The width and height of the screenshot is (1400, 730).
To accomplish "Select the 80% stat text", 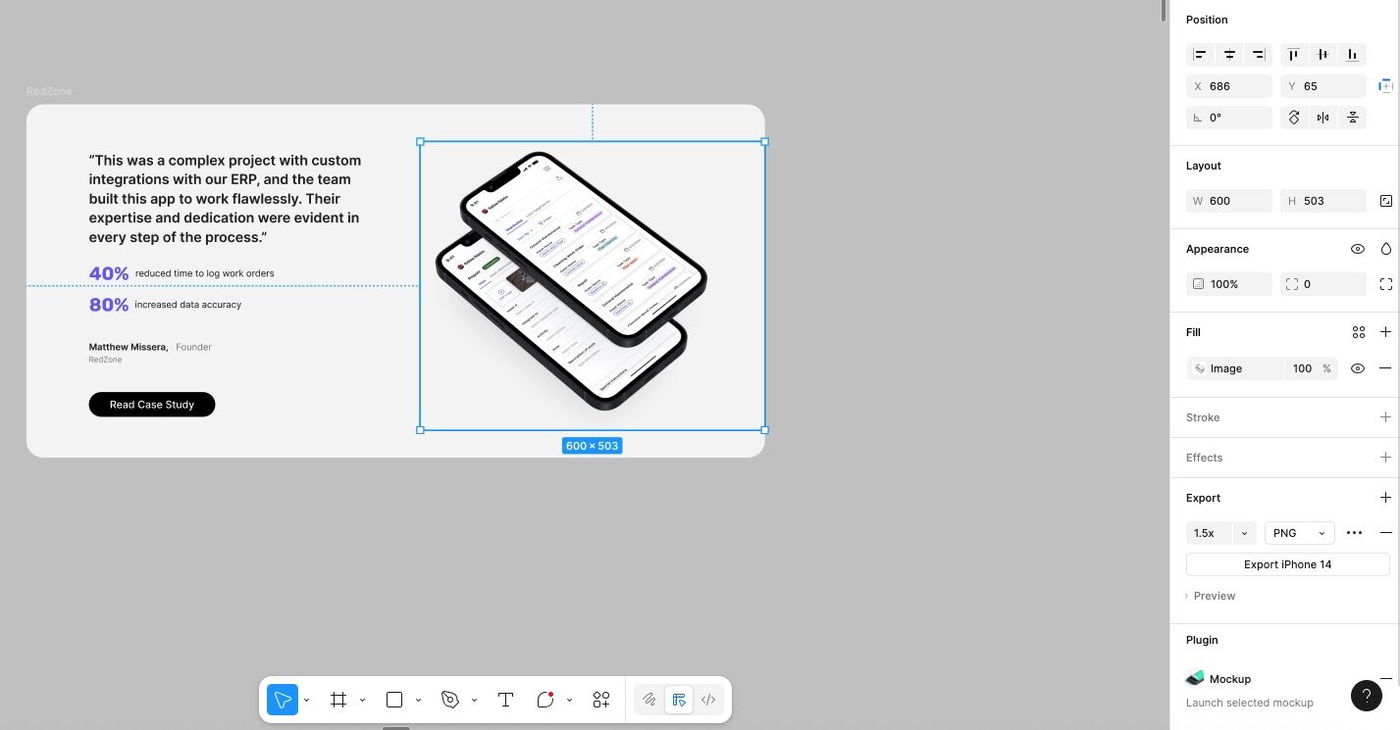I will [x=109, y=304].
